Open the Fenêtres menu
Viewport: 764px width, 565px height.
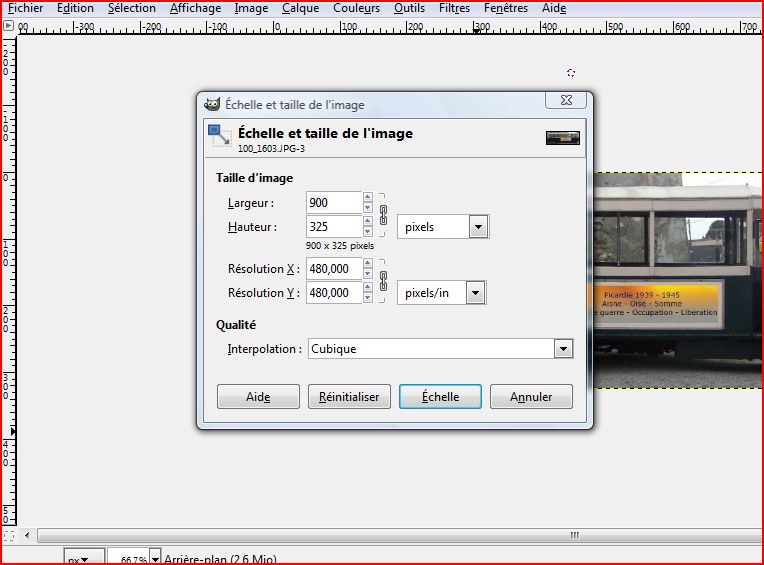tap(506, 8)
